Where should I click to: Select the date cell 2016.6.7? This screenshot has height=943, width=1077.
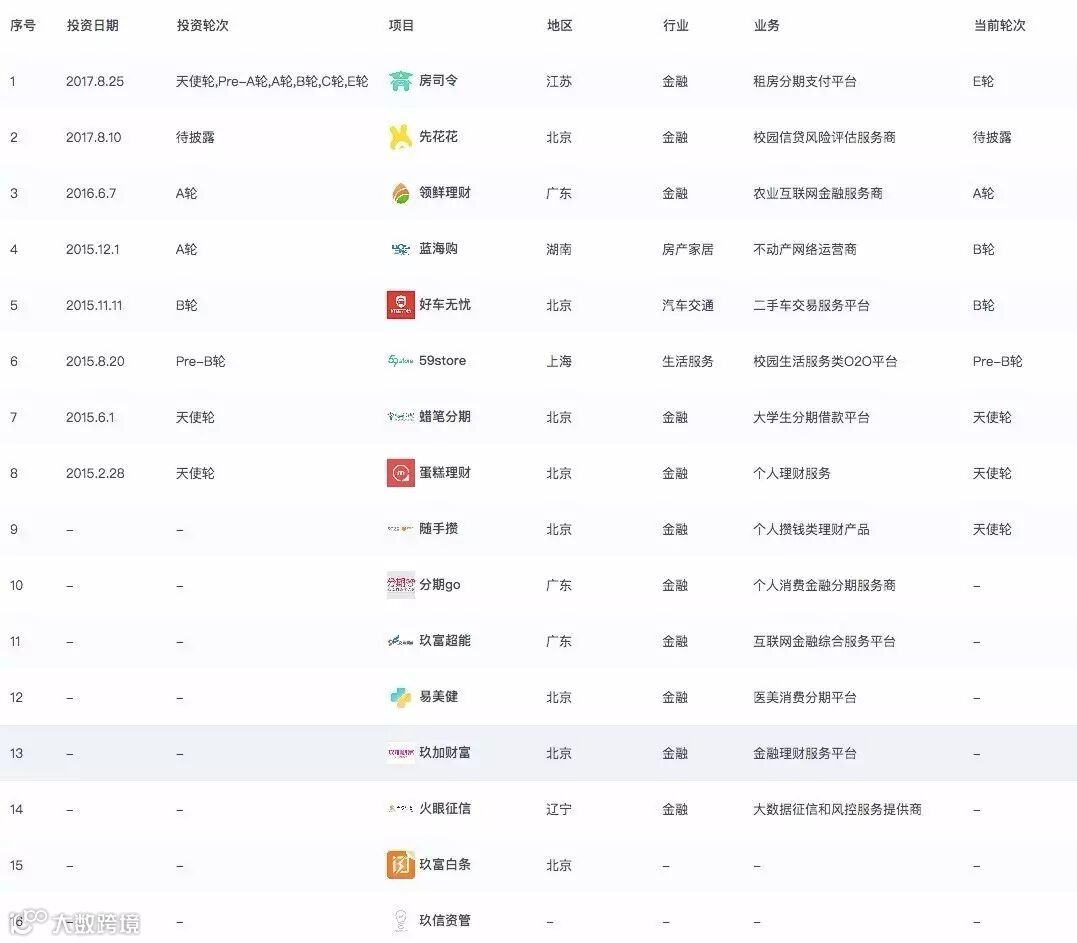click(91, 193)
